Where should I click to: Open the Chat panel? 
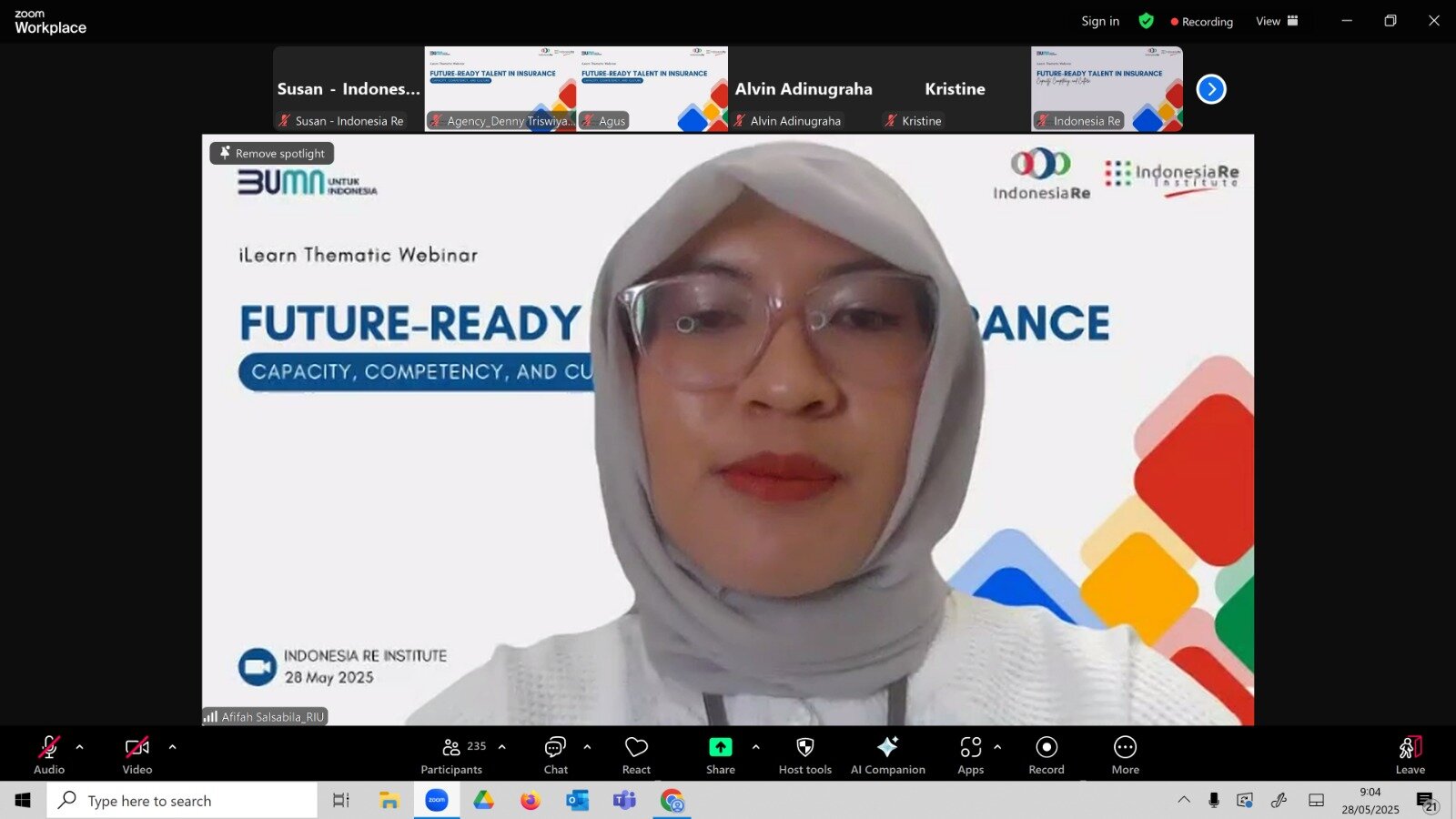point(556,755)
